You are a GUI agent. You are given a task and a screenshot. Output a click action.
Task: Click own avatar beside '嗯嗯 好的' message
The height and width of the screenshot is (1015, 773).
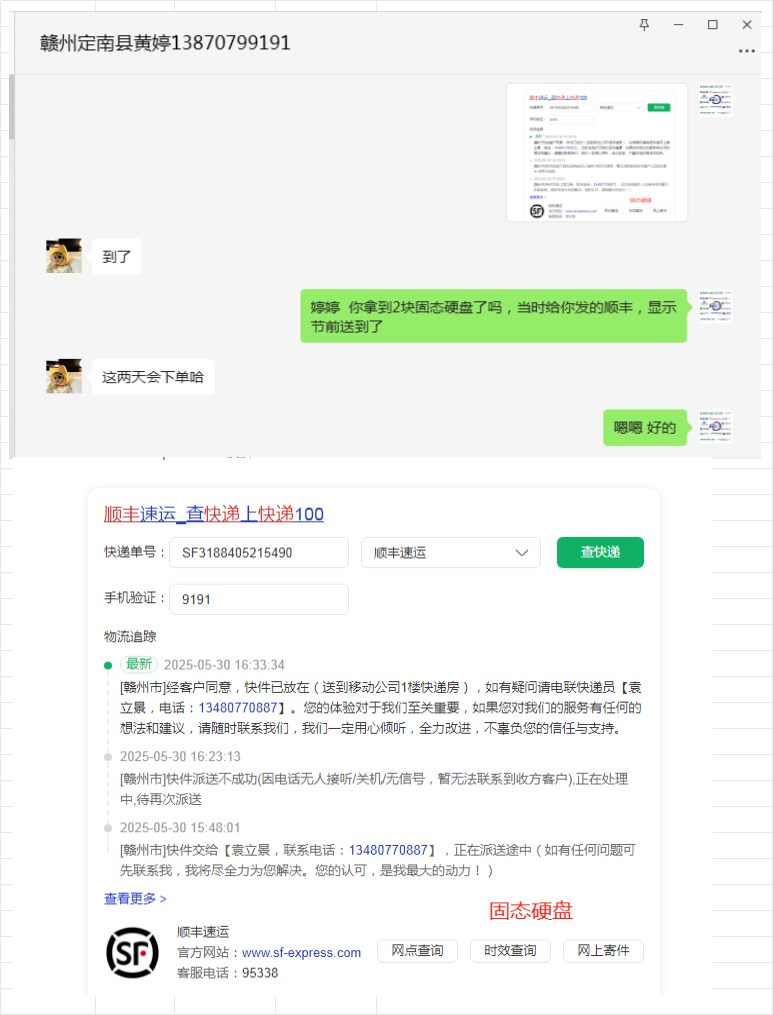(x=715, y=426)
